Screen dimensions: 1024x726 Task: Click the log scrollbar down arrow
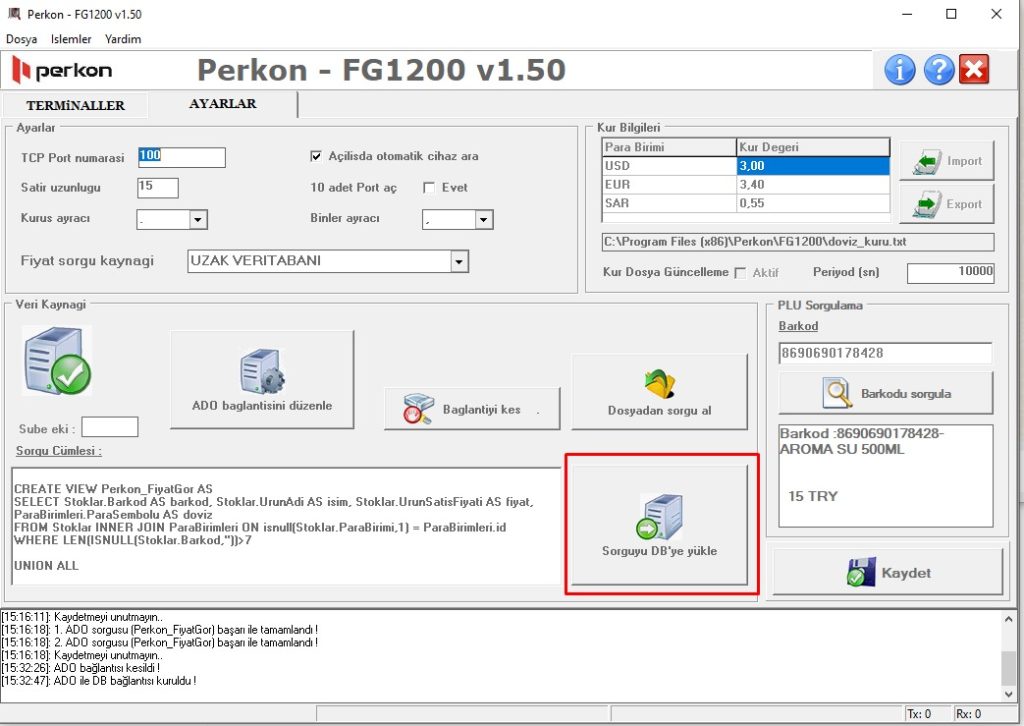[x=1008, y=694]
